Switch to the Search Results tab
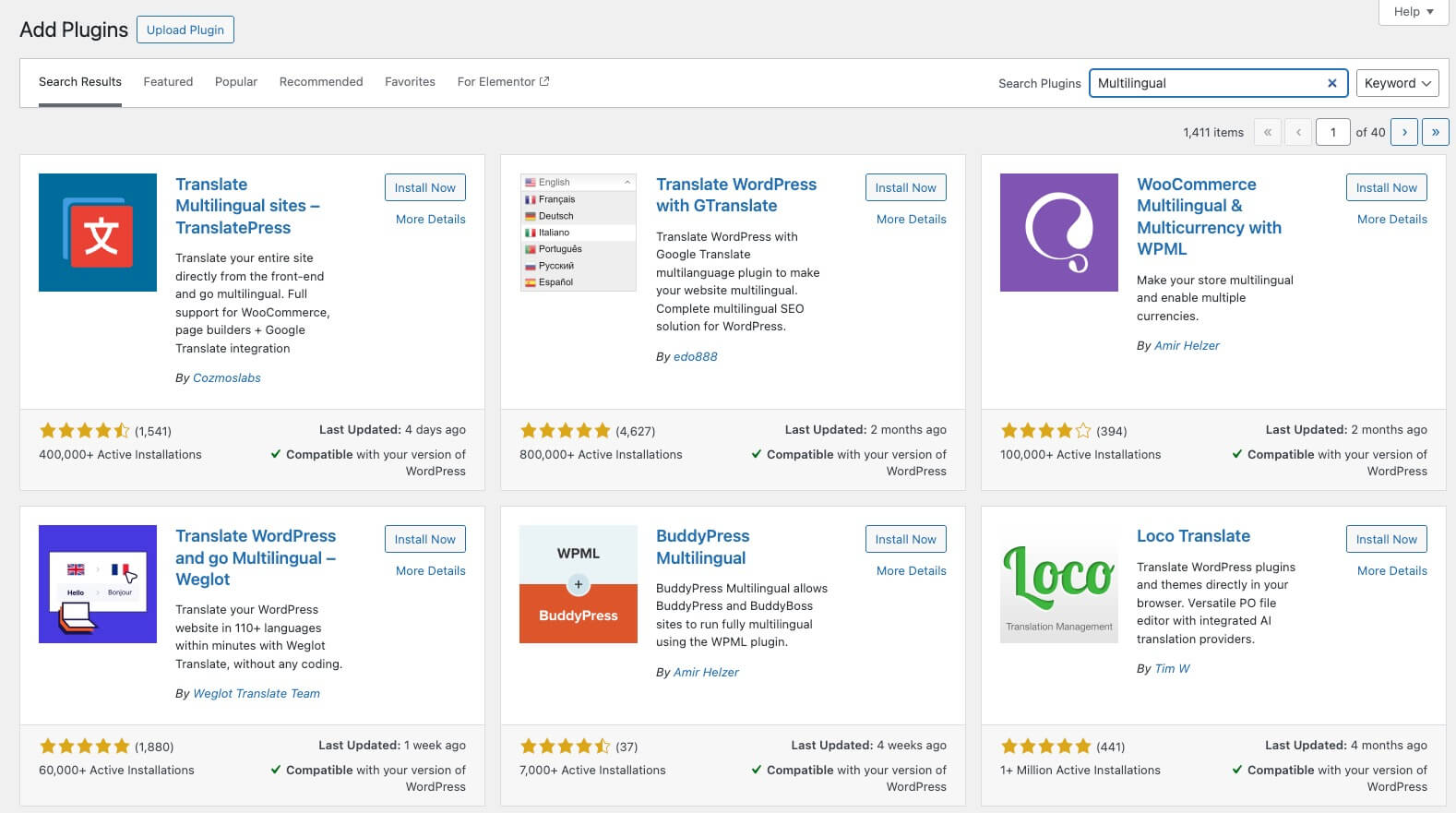Viewport: 1456px width, 813px height. point(80,82)
